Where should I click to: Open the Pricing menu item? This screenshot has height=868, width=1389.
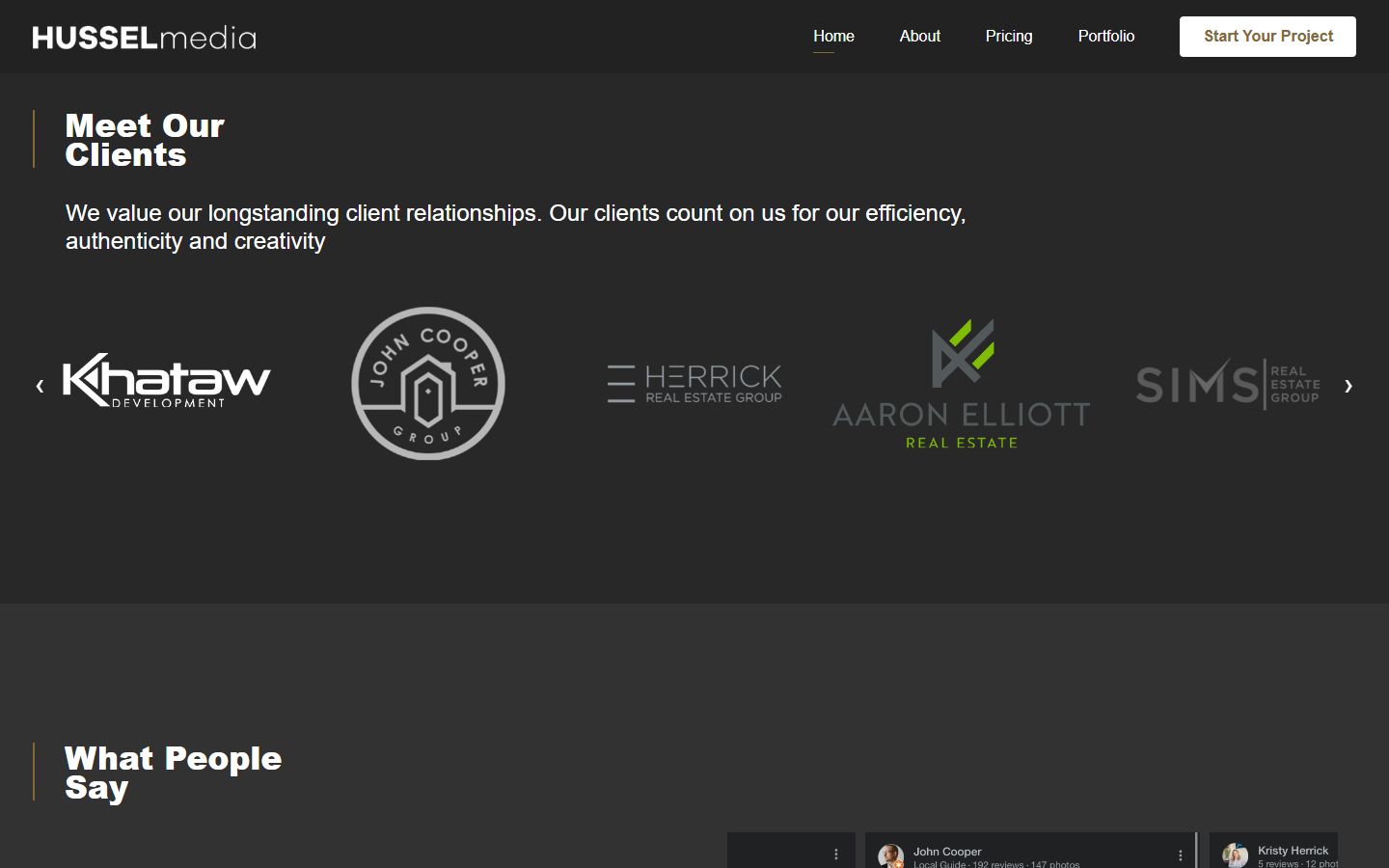(x=1009, y=37)
